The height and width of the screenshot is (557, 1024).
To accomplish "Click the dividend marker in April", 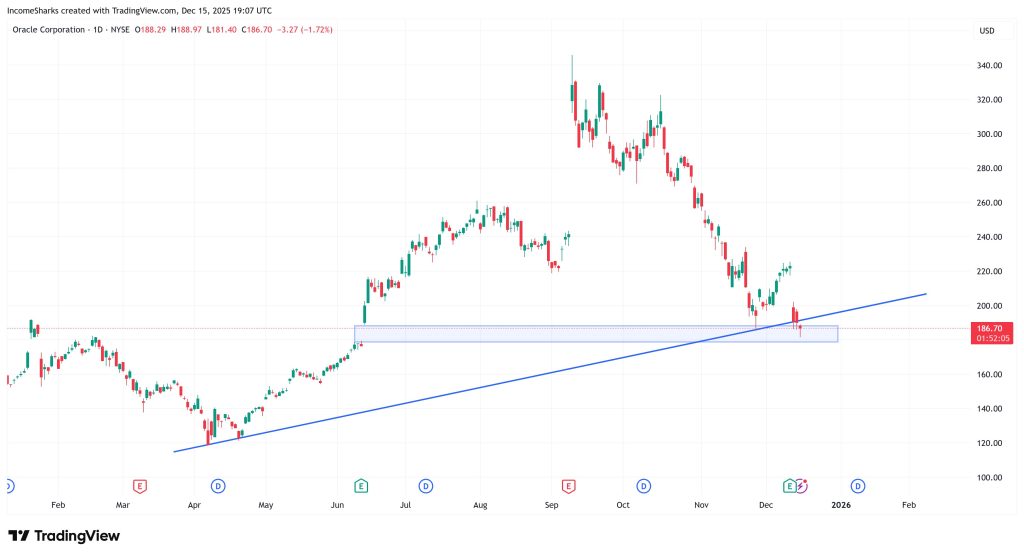I will coord(217,486).
